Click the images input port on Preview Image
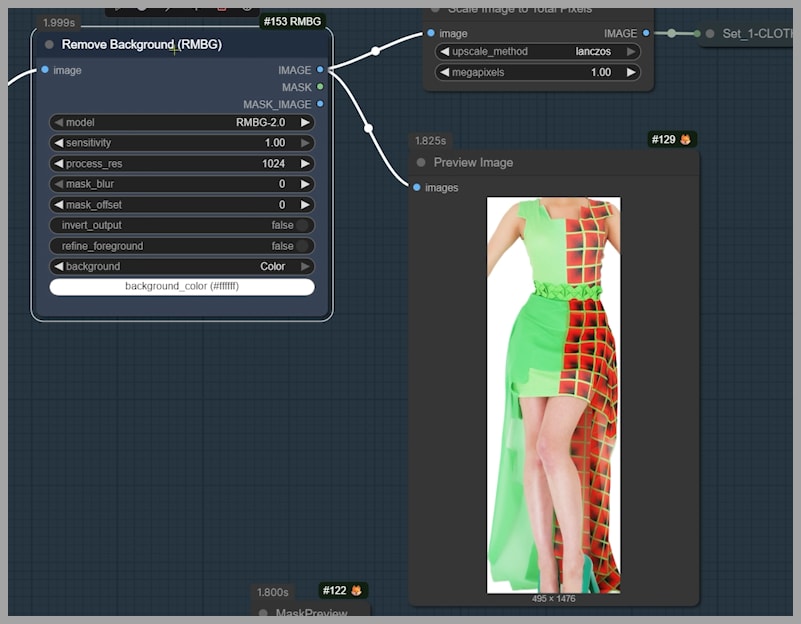The width and height of the screenshot is (801, 624). (x=417, y=187)
